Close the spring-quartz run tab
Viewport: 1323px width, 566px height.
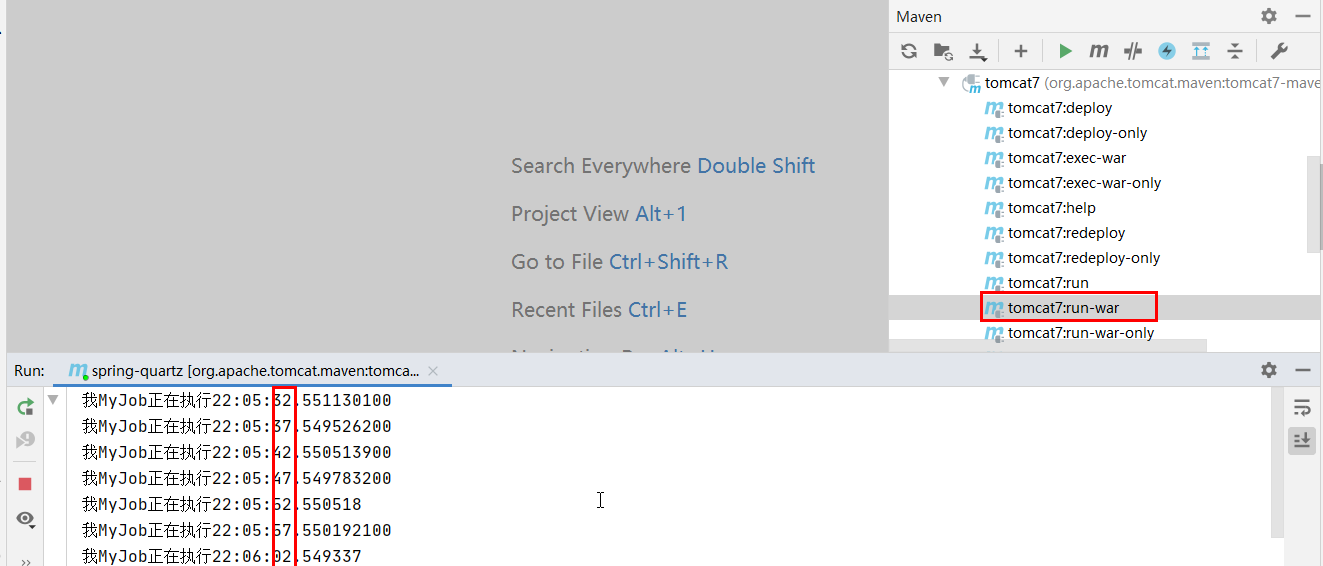coord(433,371)
